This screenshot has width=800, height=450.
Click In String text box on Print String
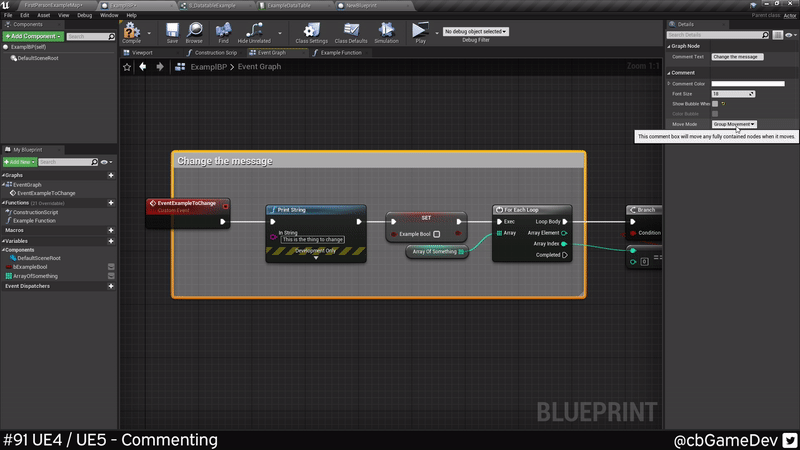point(312,239)
